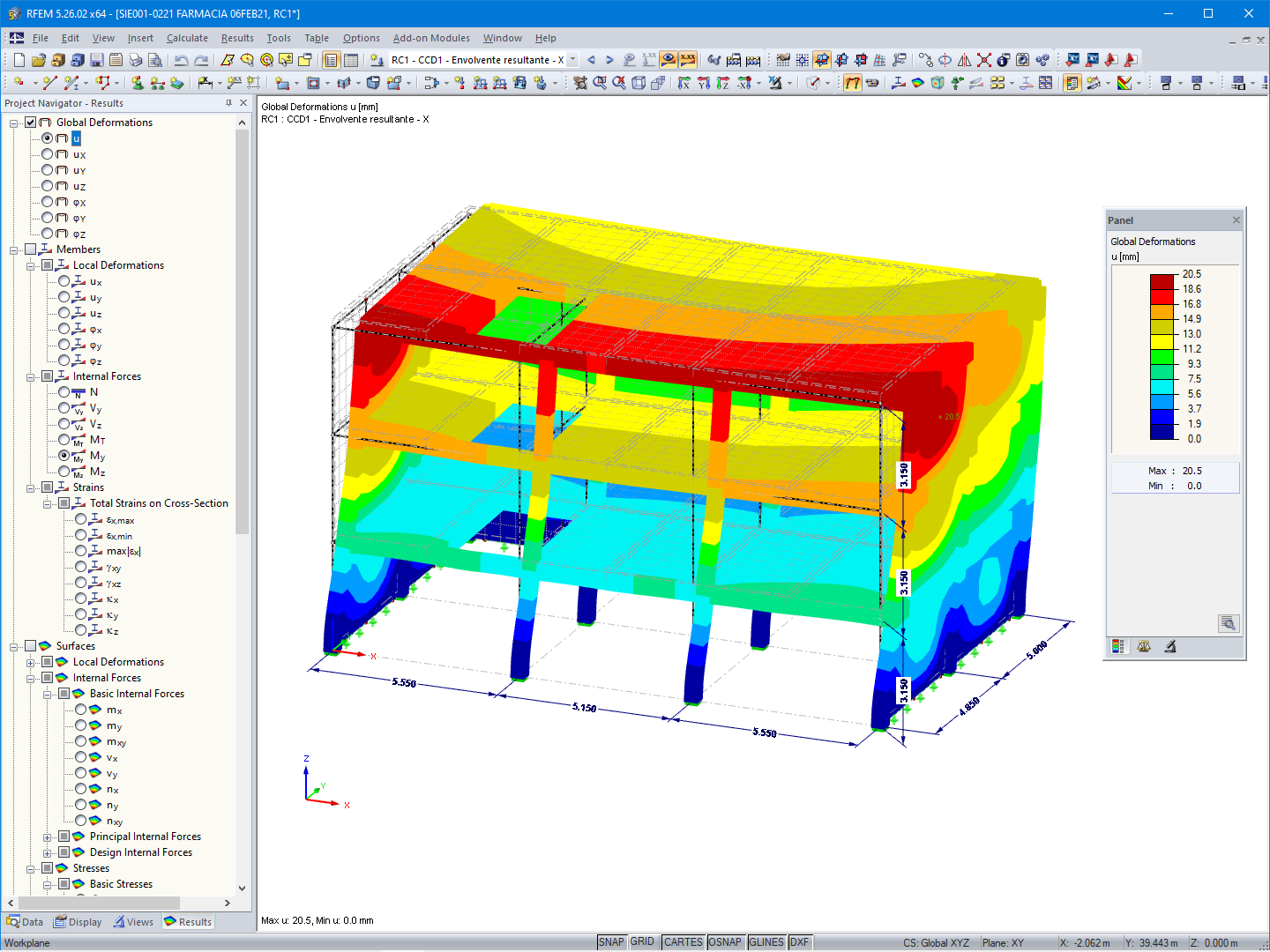Image resolution: width=1270 pixels, height=952 pixels.
Task: Redo the last undone action
Action: coord(199,59)
